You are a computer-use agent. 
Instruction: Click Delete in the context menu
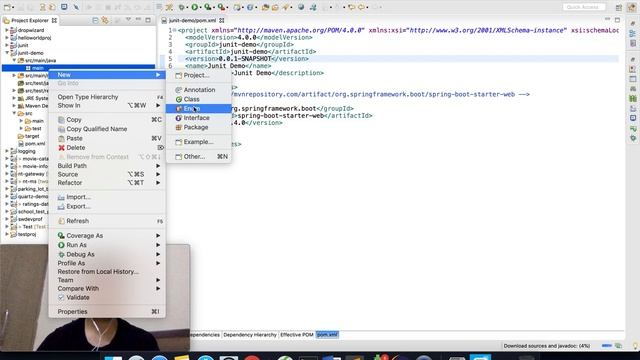pos(107,148)
